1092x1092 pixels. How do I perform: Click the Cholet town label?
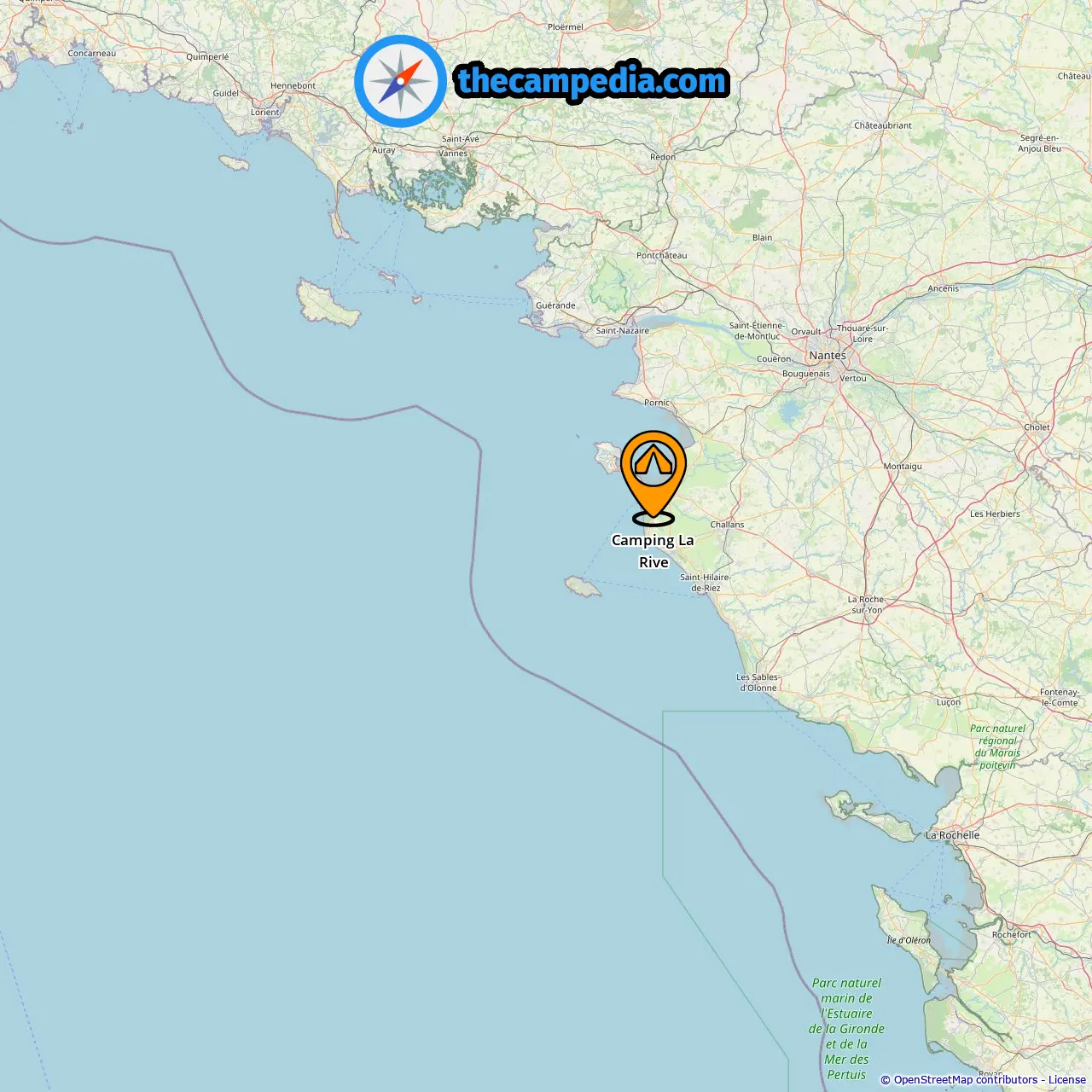pos(1037,427)
